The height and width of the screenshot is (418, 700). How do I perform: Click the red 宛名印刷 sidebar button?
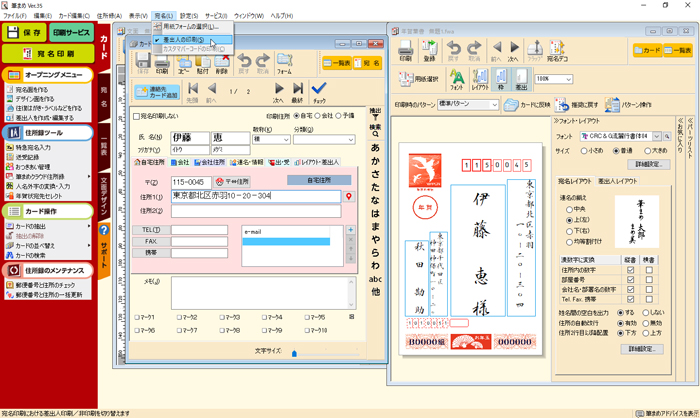point(49,53)
